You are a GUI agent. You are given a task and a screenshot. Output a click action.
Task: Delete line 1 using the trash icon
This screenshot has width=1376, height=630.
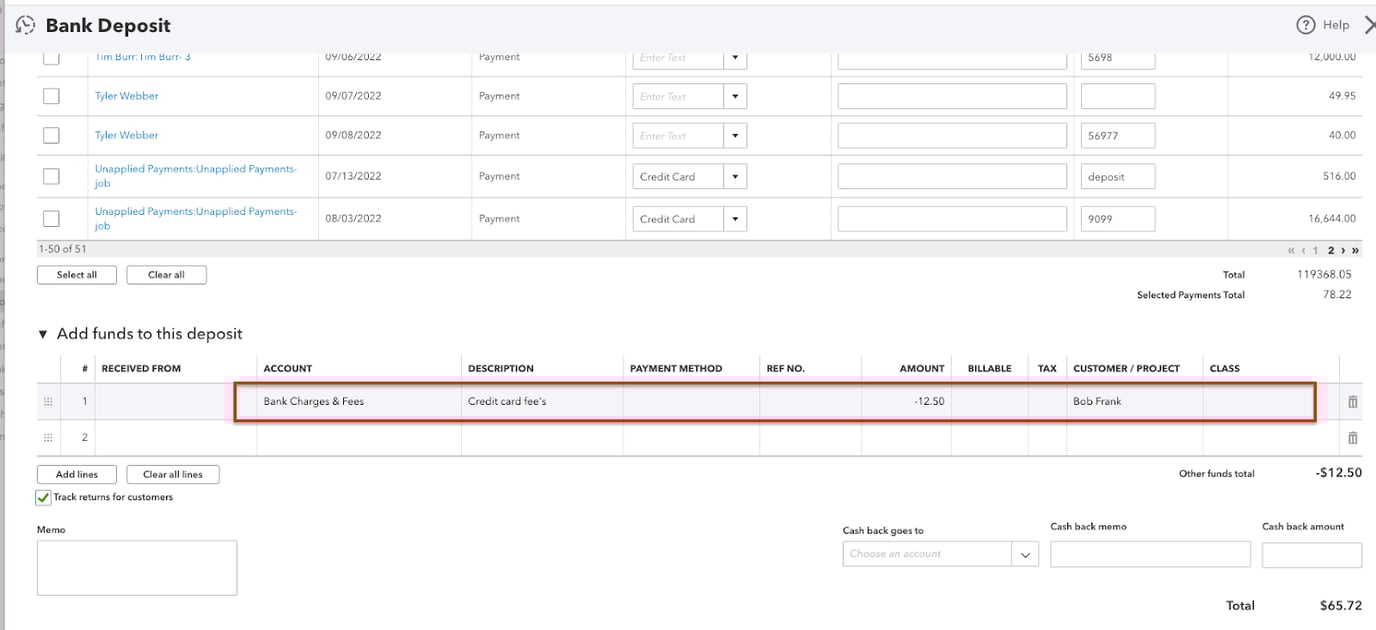point(1352,401)
